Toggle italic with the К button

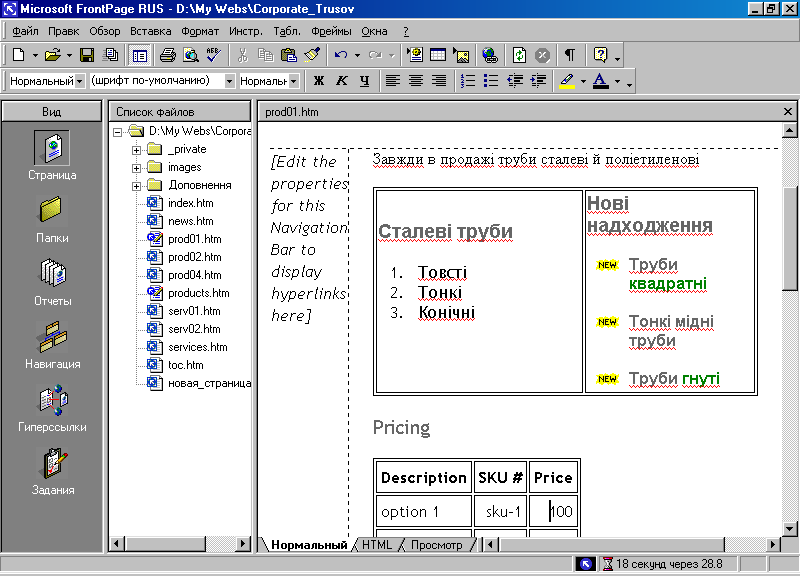click(x=341, y=81)
